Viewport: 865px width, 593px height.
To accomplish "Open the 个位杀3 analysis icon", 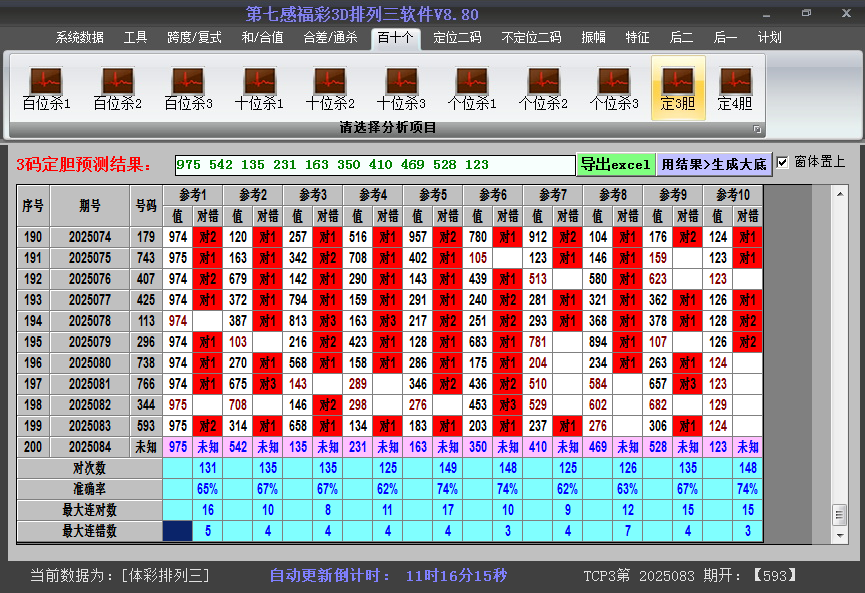I will [x=614, y=88].
